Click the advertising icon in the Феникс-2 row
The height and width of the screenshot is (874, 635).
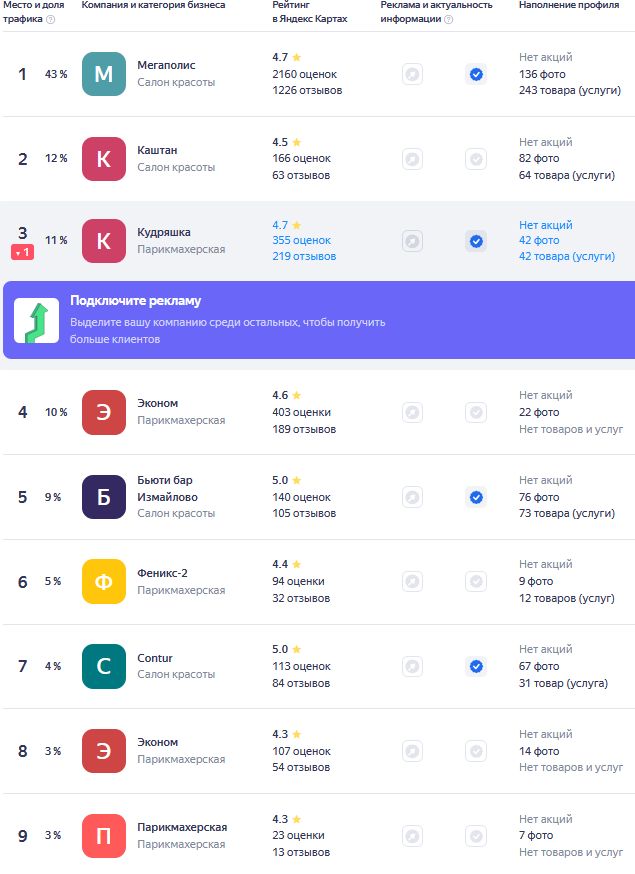[x=413, y=581]
